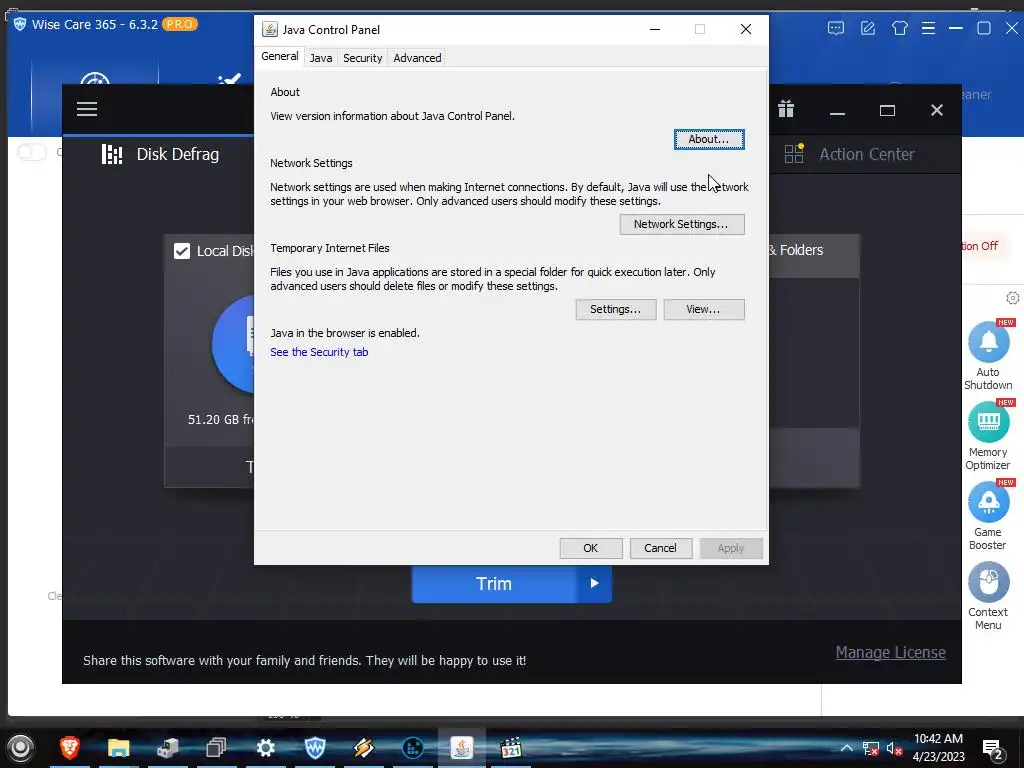
Task: Open Task View on taskbar
Action: [216, 747]
